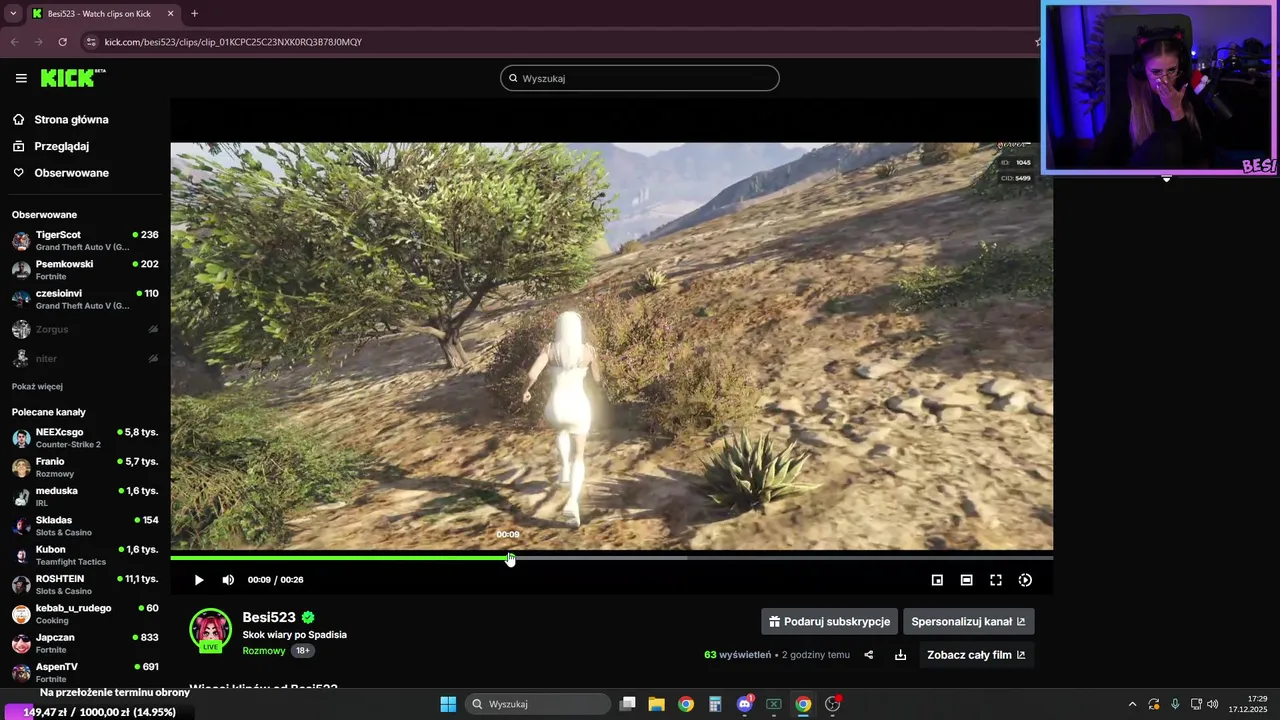This screenshot has width=1280, height=720.
Task: Open the tab search dropdown
Action: pyautogui.click(x=12, y=14)
